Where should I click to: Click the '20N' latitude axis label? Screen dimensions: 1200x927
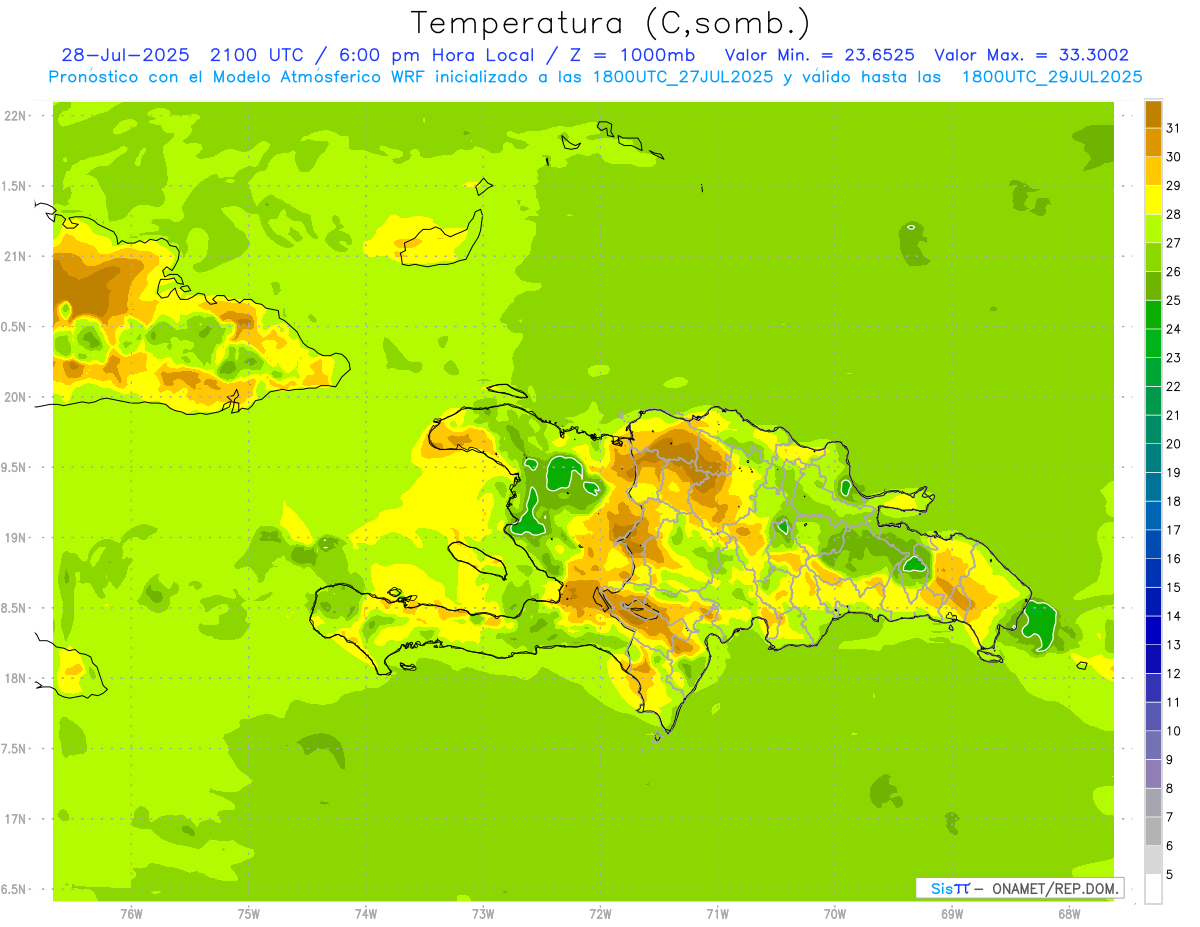pos(15,397)
